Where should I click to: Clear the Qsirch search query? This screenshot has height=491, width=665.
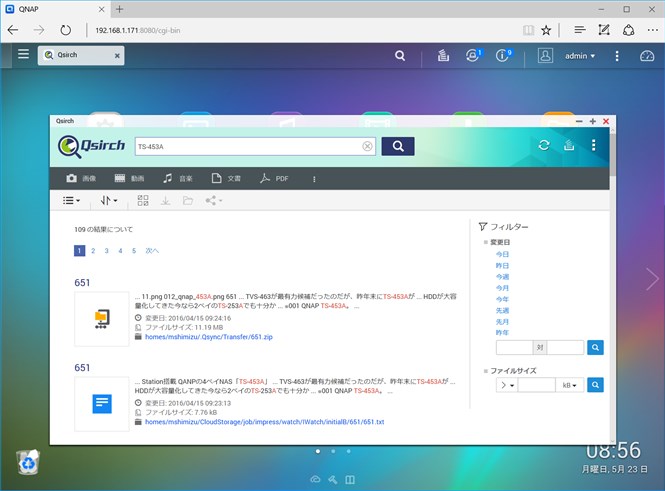[x=367, y=146]
